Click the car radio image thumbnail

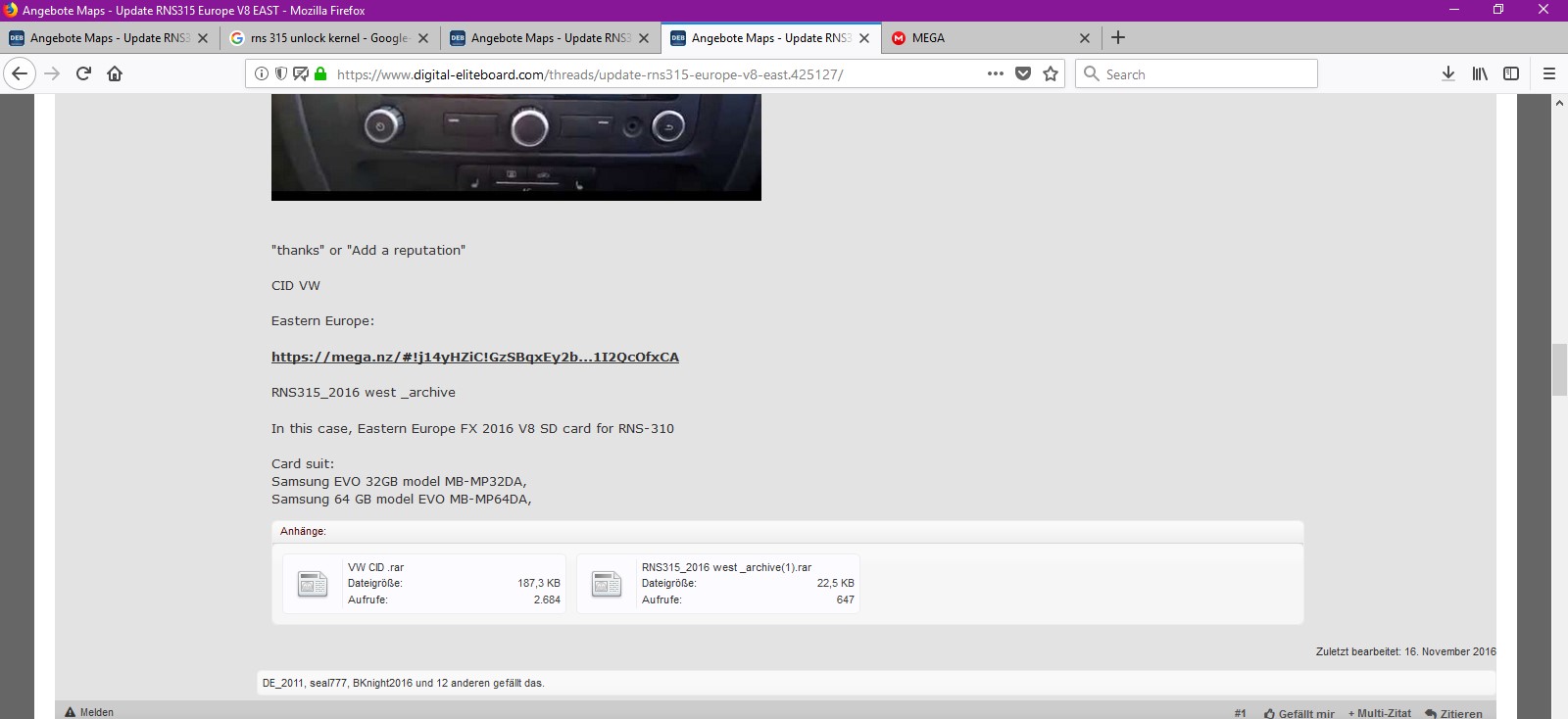516,147
